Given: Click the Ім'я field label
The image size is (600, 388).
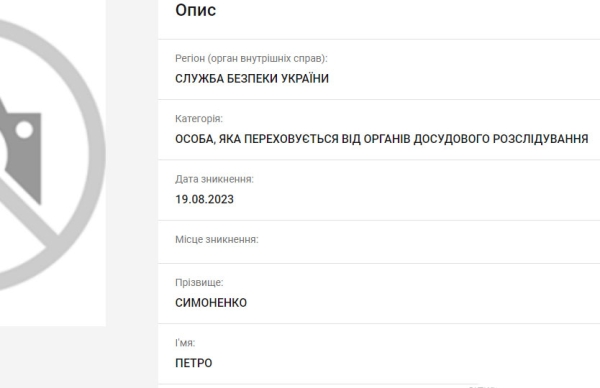Looking at the screenshot, I should click(x=185, y=343).
